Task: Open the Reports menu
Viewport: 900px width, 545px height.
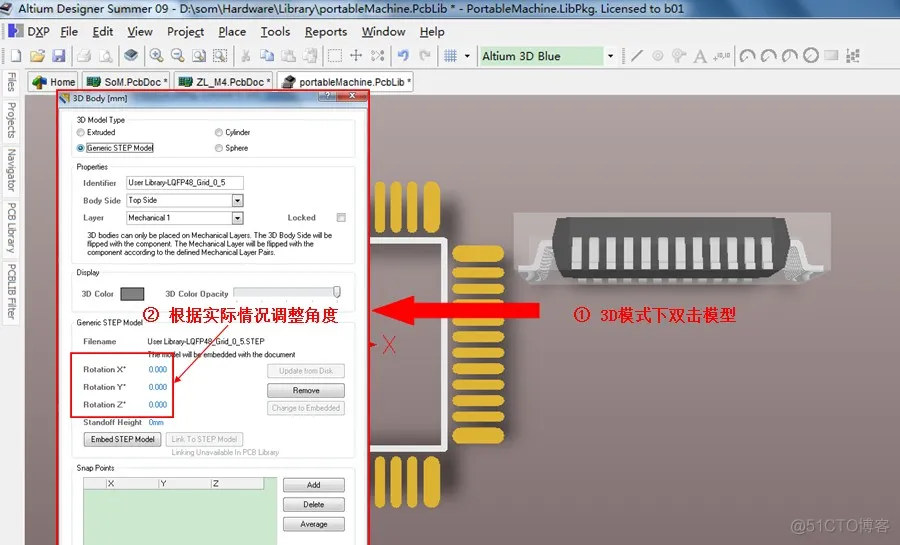Action: pos(325,32)
